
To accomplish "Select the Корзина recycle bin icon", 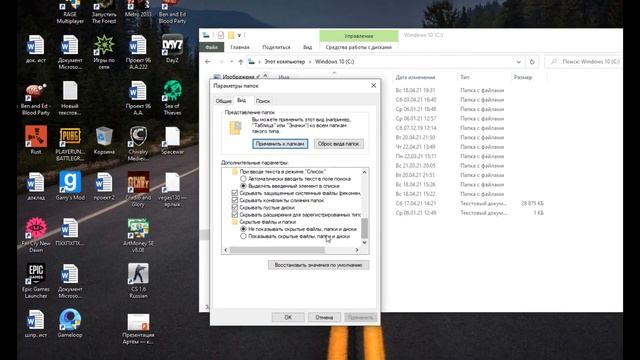I will click(x=104, y=140).
